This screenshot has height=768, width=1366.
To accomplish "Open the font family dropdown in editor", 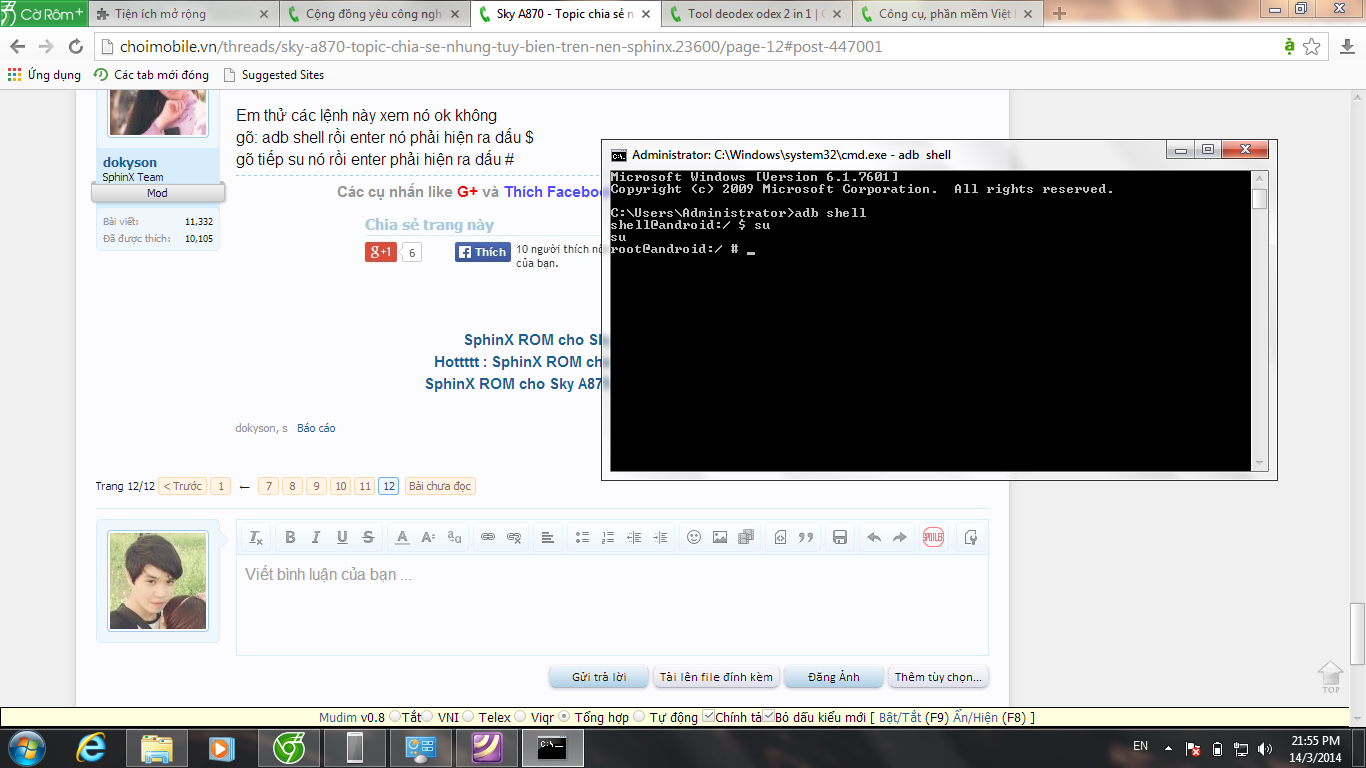I will coord(454,537).
